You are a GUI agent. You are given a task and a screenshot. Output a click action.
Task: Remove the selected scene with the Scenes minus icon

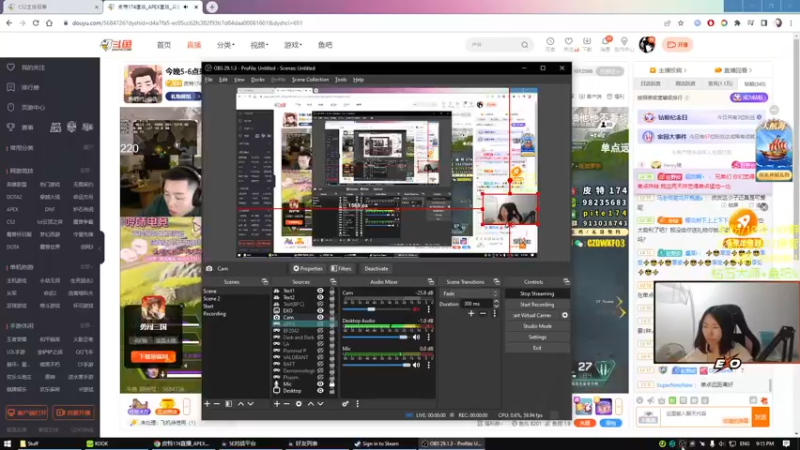click(x=216, y=404)
